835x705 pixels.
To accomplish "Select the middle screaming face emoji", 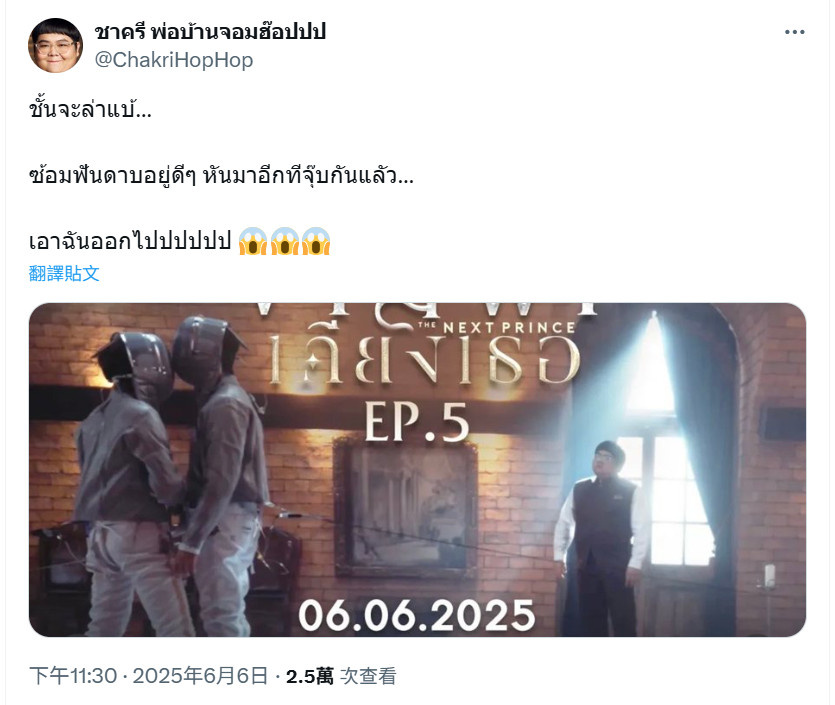I will tap(285, 241).
